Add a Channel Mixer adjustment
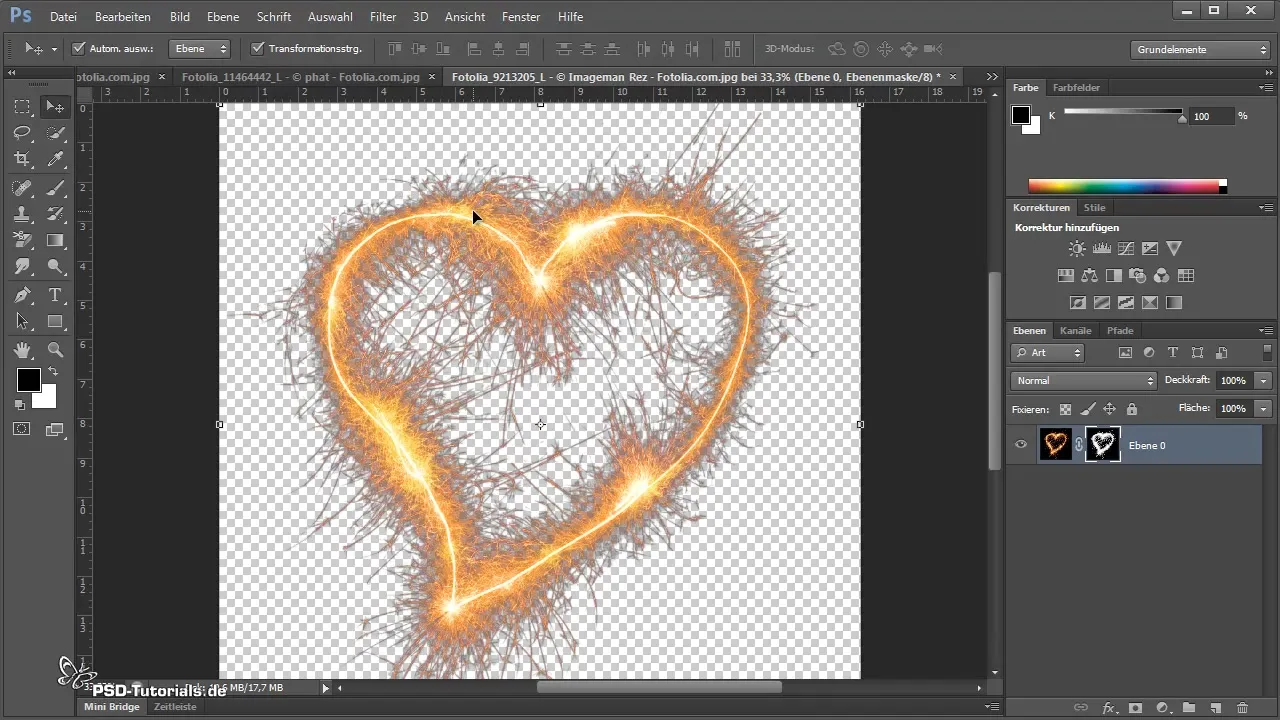 [1162, 276]
